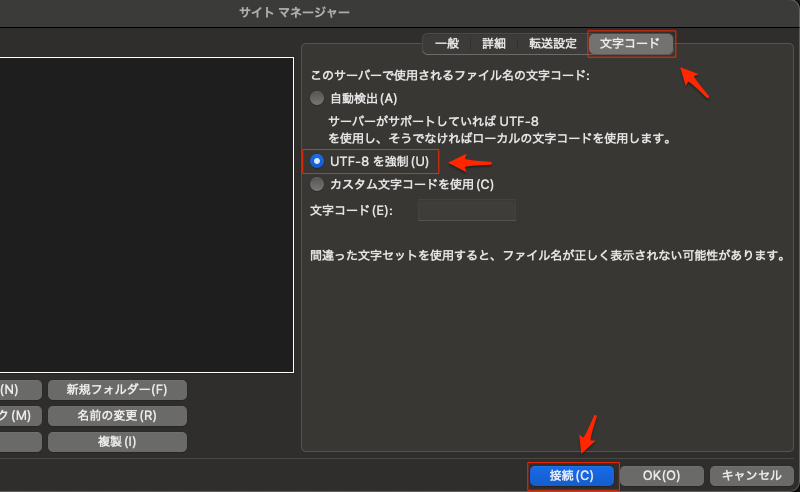
Task: Choose the UTF-8 を強制(U) option
Action: [317, 161]
